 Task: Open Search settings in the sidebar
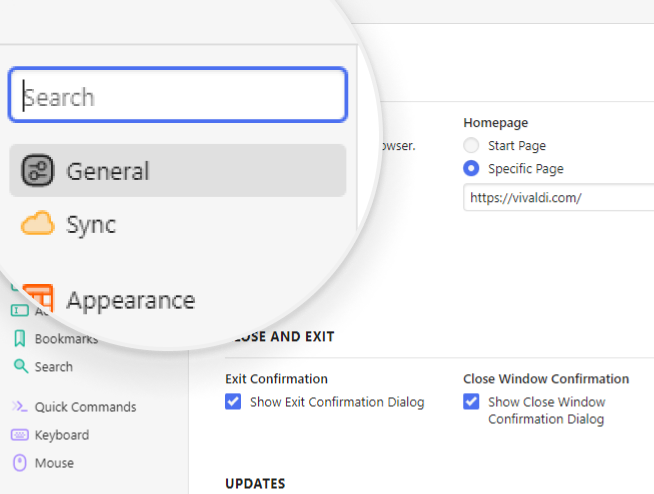(53, 367)
